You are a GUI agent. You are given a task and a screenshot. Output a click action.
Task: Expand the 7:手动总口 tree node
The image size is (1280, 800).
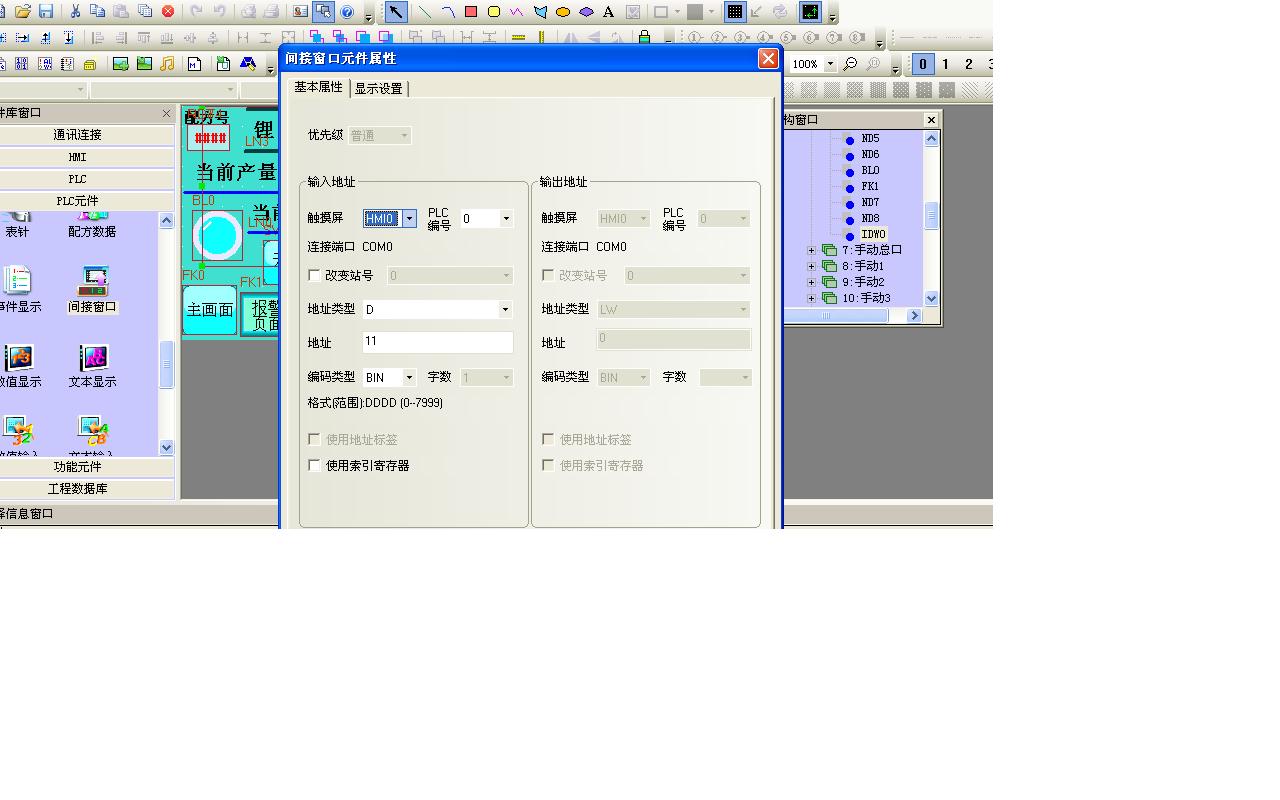click(811, 251)
